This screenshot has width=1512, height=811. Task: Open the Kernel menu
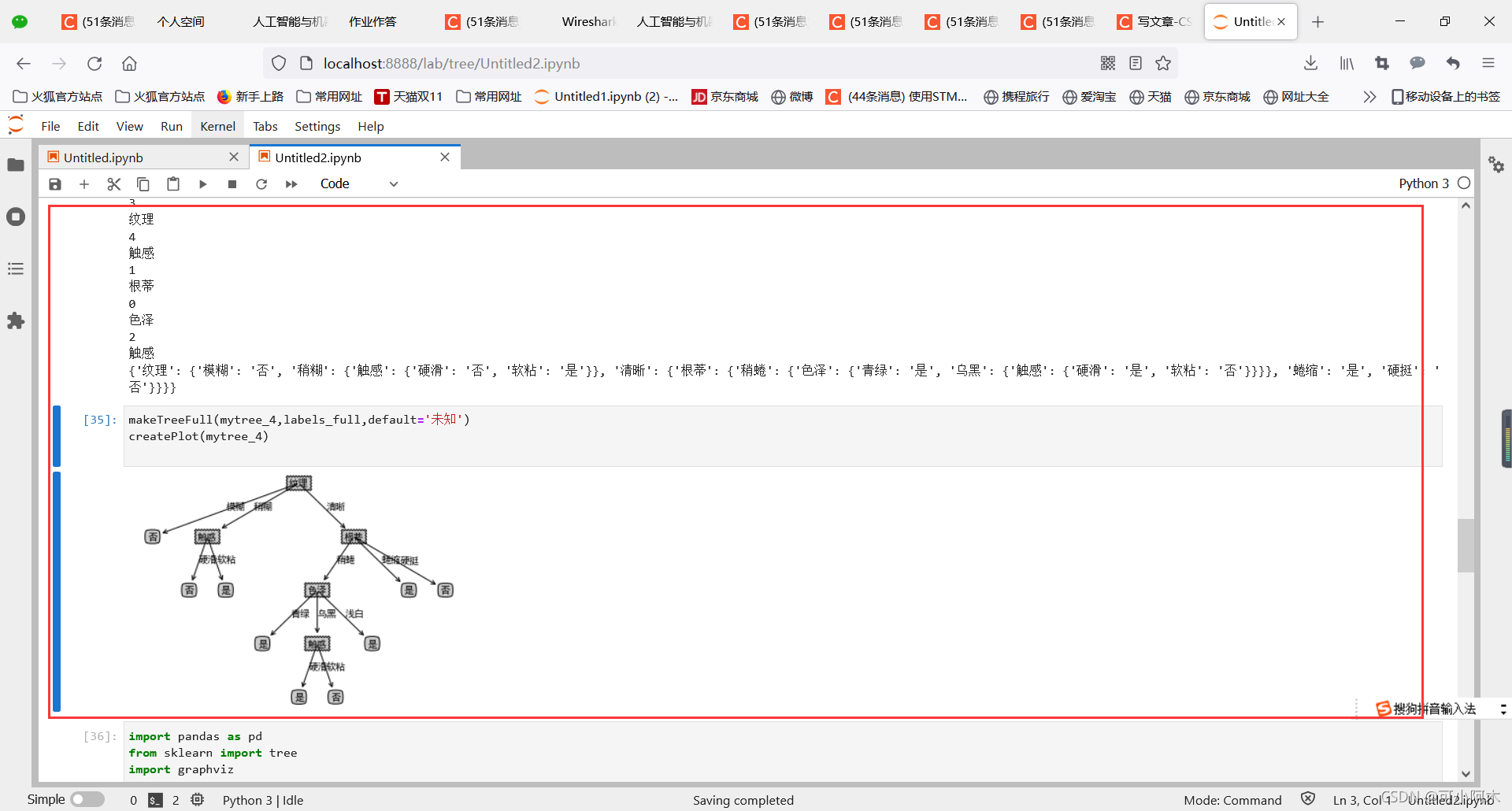pos(218,126)
